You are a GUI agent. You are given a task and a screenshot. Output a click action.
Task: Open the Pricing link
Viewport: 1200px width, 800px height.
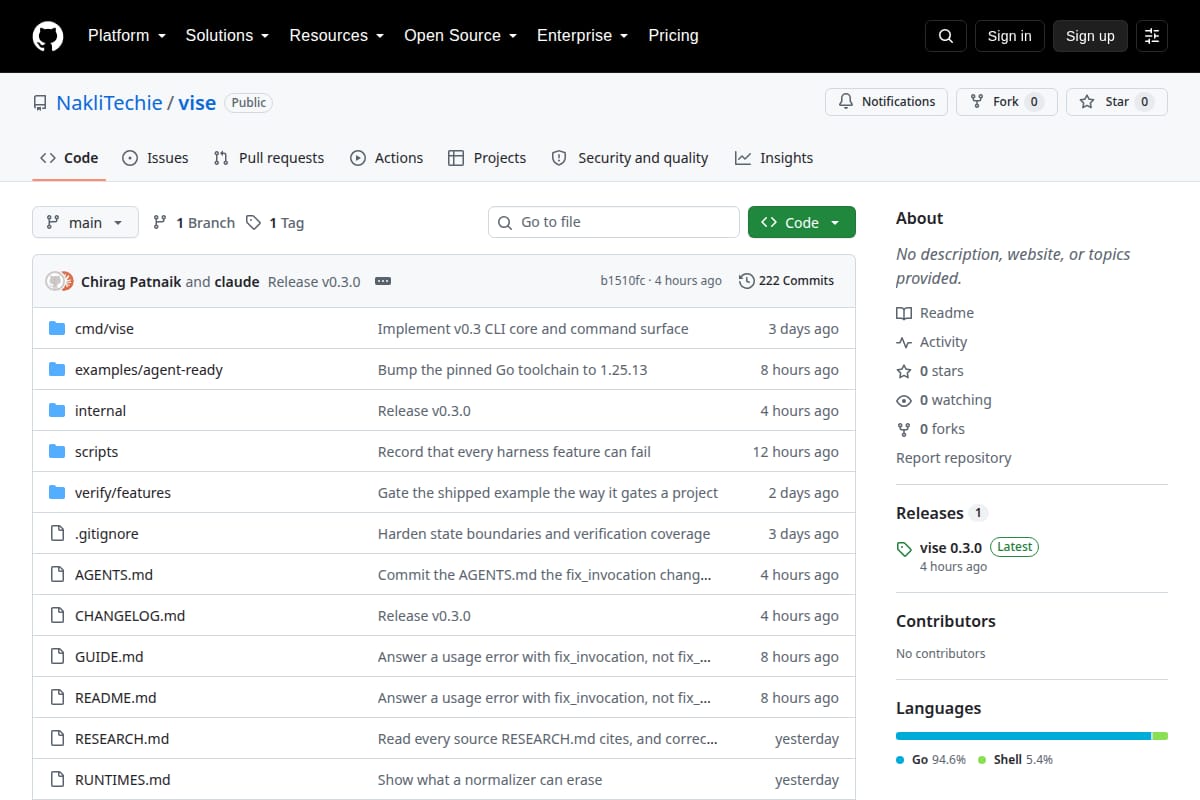point(673,35)
